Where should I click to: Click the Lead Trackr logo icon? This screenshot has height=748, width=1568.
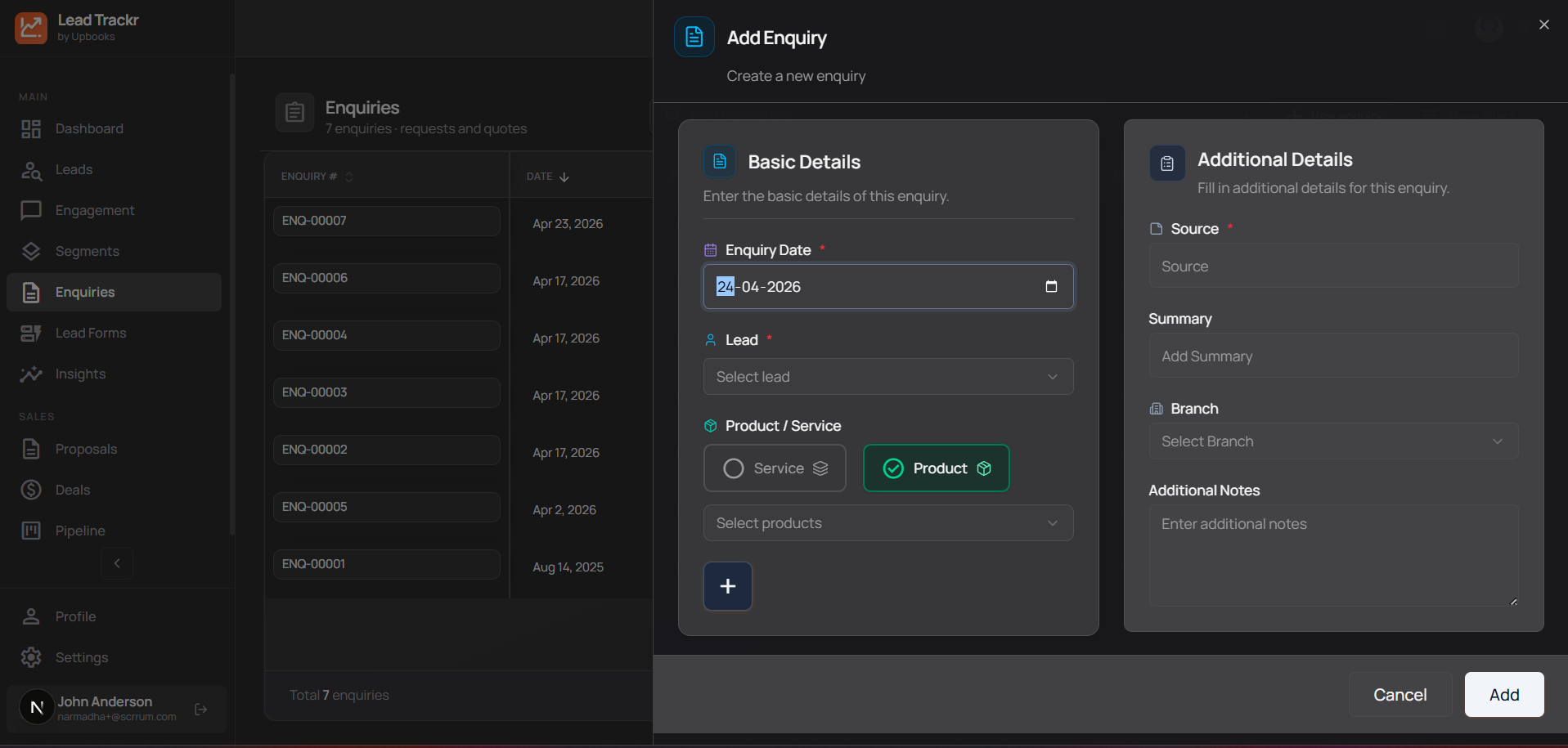(31, 28)
